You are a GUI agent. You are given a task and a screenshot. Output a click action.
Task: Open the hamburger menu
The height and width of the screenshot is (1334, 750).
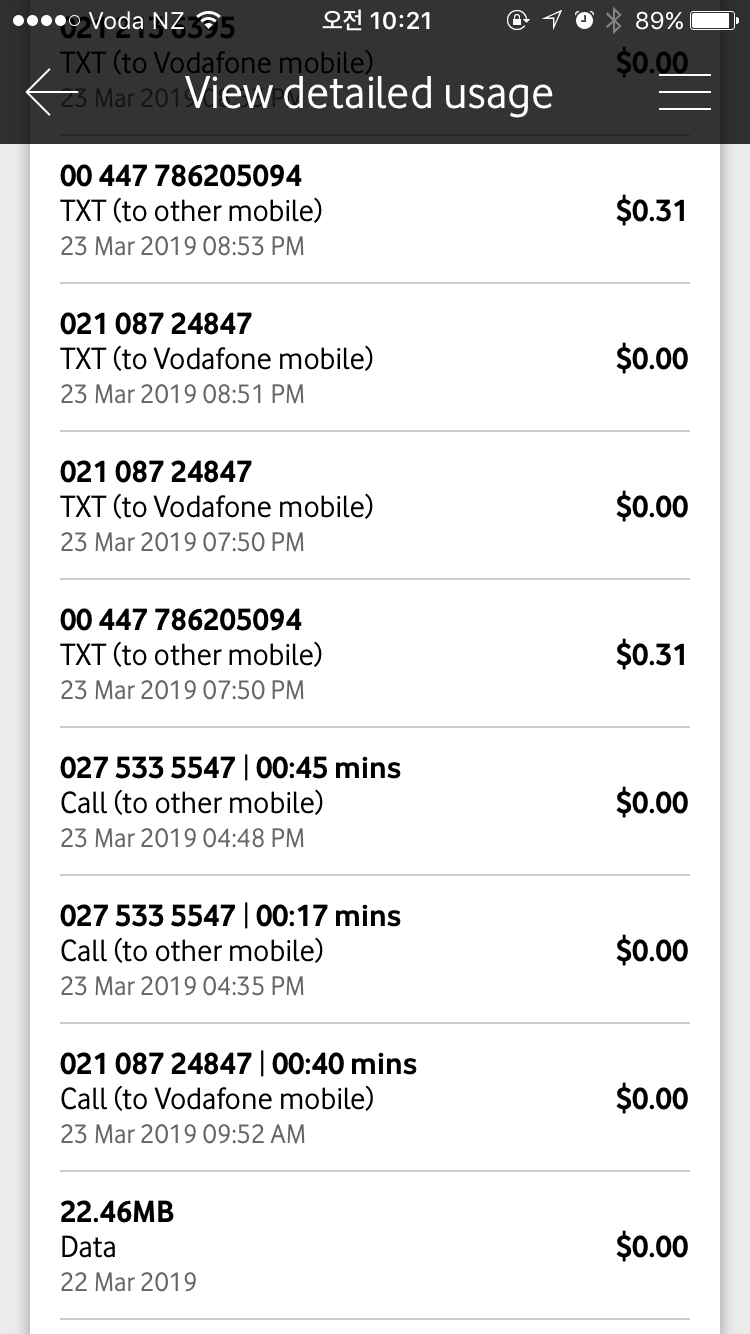point(685,92)
